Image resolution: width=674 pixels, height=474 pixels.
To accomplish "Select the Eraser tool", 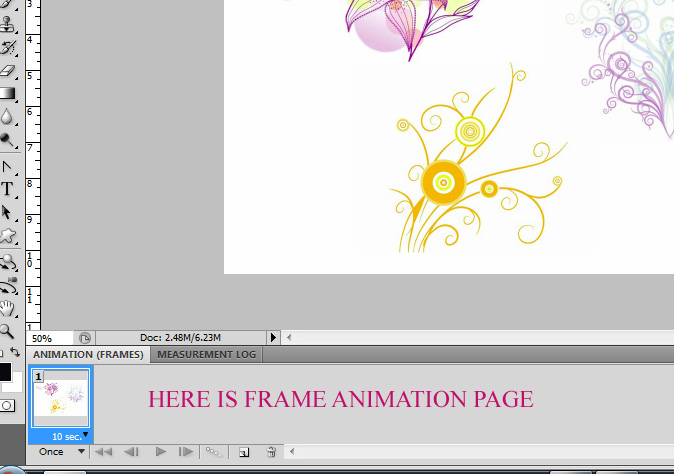I will click(x=8, y=70).
